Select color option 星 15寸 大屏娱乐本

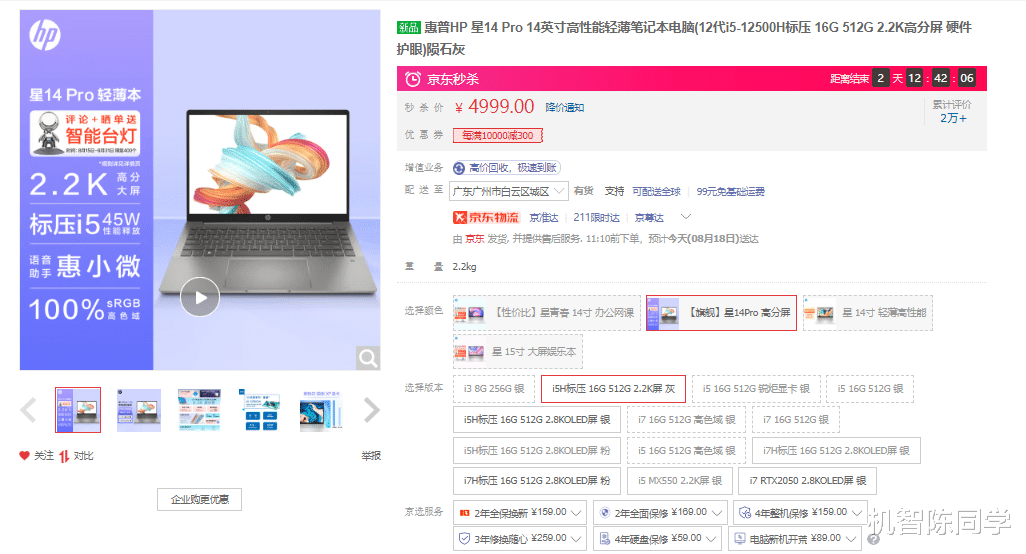coord(518,352)
